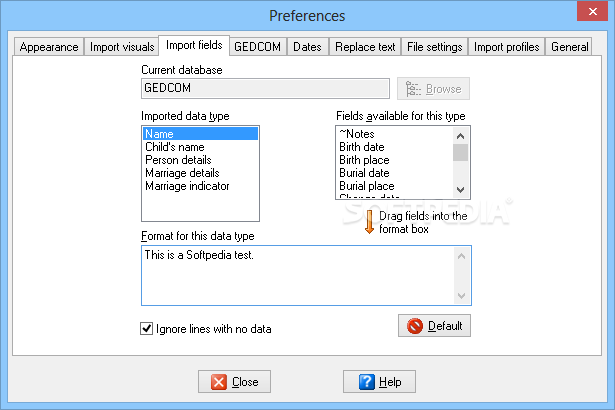Select Person details data type
The width and height of the screenshot is (615, 410).
[200, 160]
